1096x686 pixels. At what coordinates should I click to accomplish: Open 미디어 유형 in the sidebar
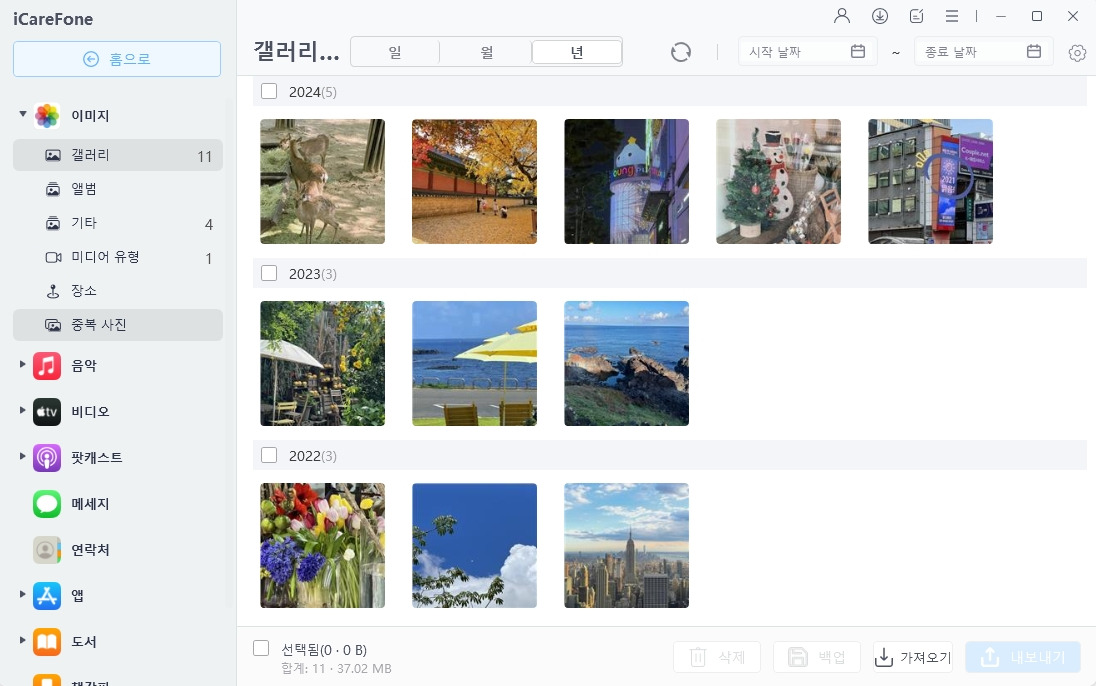coord(117,257)
